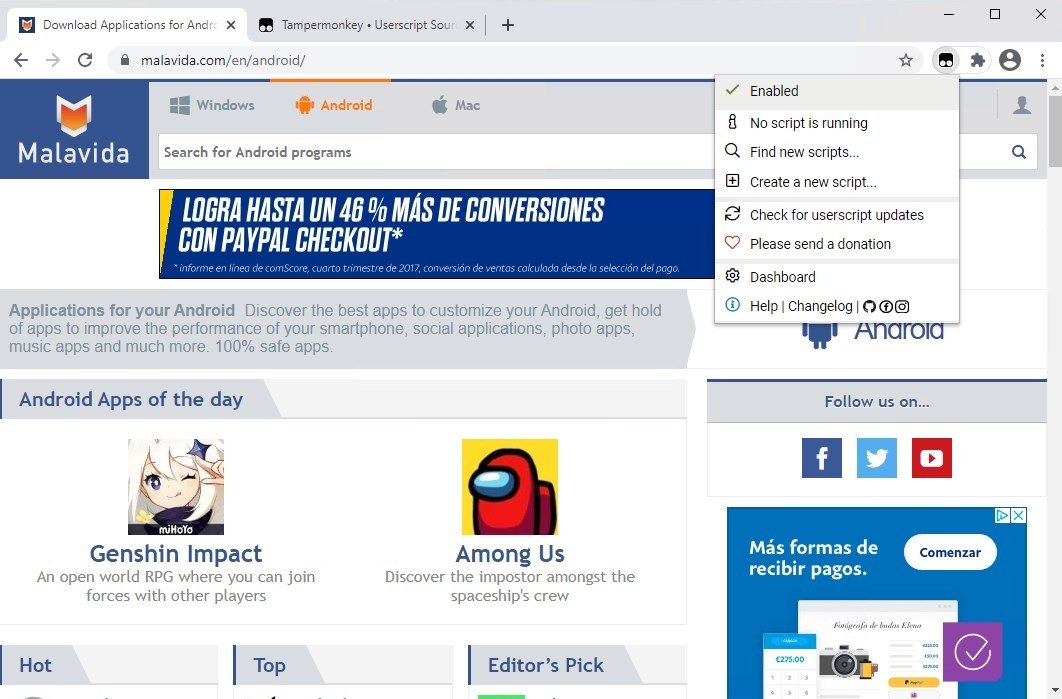Click the PayPal Checkout banner ad

(437, 234)
